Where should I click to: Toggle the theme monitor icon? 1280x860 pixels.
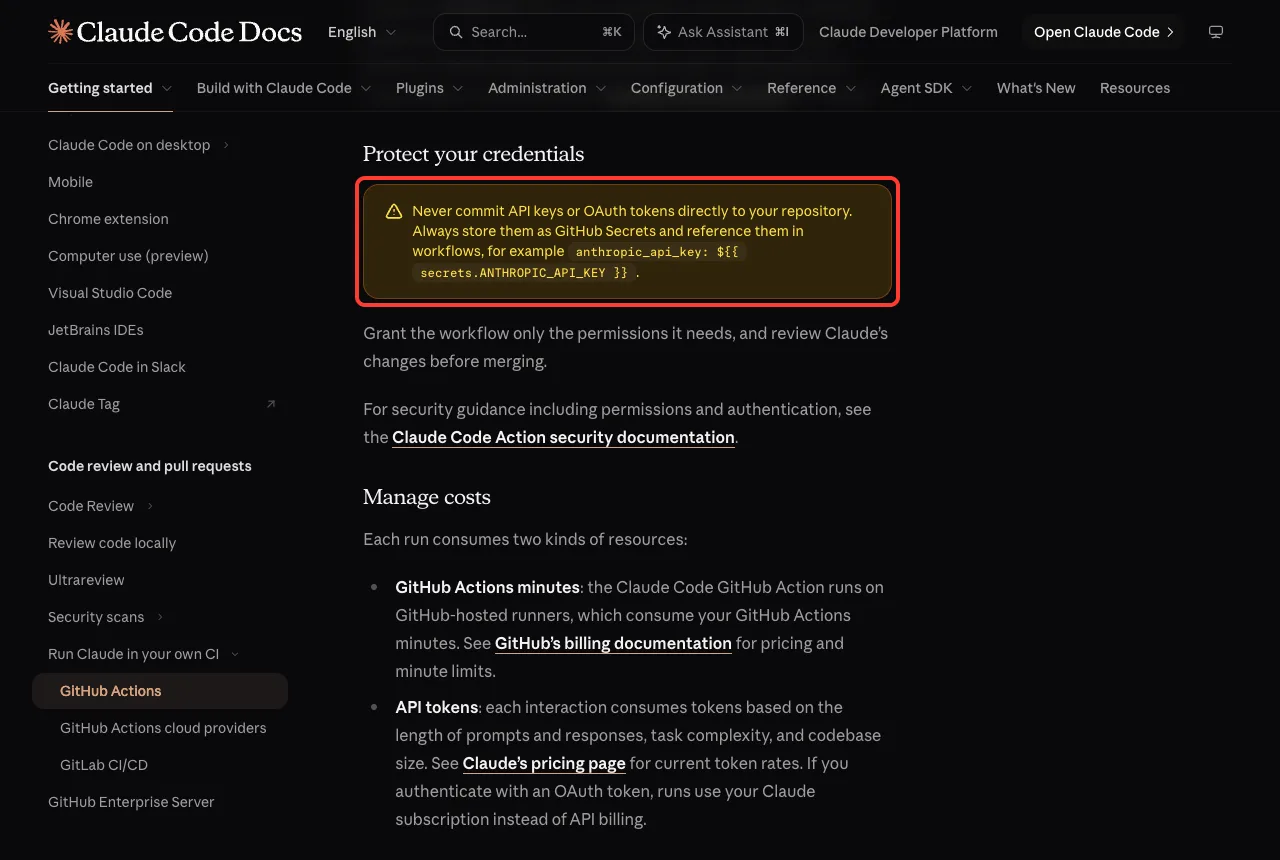[1216, 32]
